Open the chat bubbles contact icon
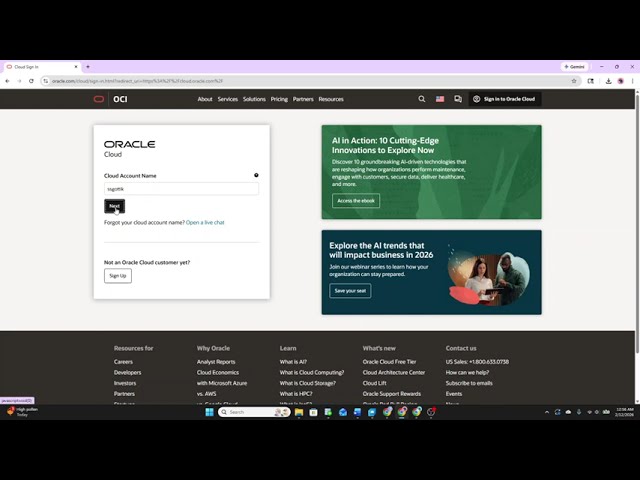Viewport: 640px width, 480px height. point(458,99)
